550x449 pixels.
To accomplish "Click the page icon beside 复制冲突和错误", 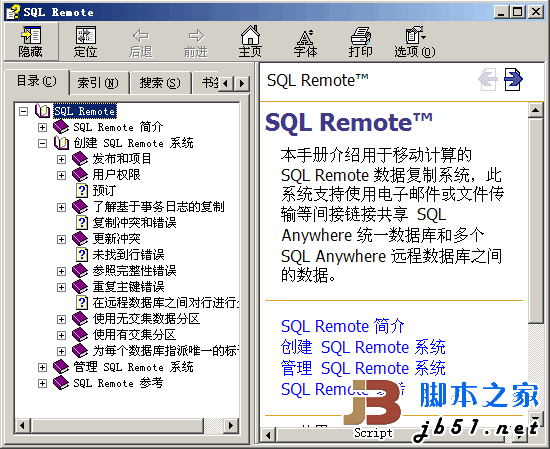I will (82, 222).
